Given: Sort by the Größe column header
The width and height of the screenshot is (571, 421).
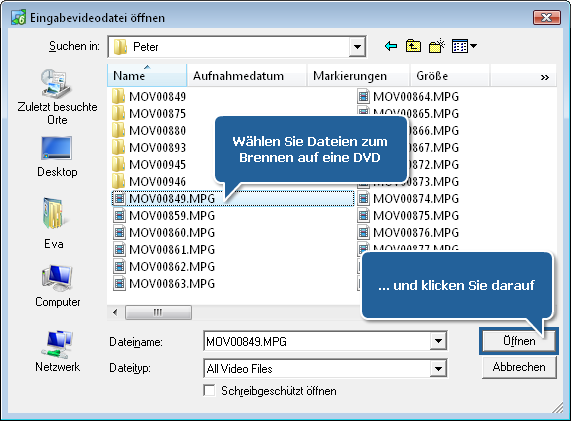Looking at the screenshot, I should click(x=450, y=75).
